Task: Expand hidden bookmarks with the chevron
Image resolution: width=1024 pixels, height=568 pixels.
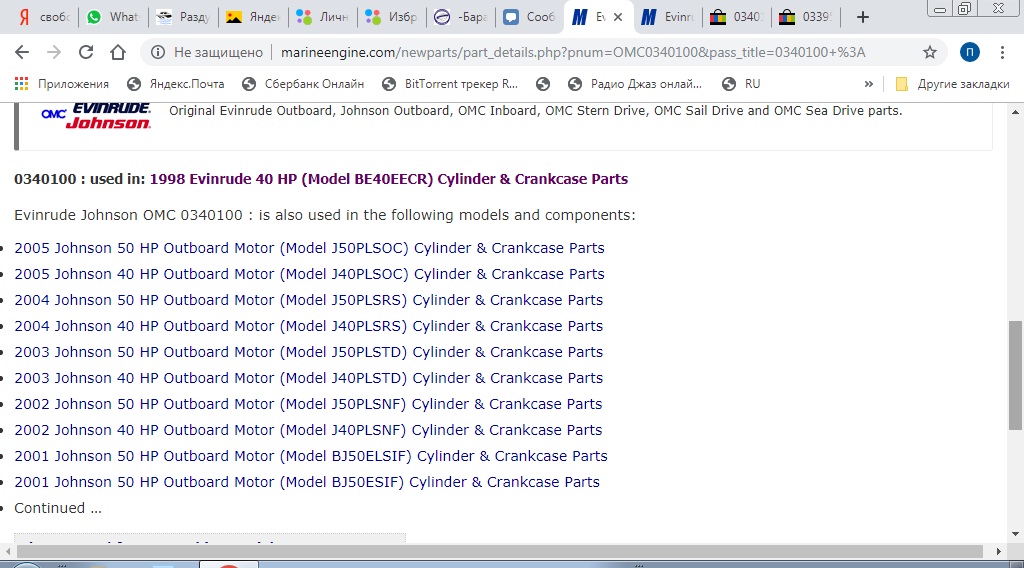Action: click(x=868, y=84)
